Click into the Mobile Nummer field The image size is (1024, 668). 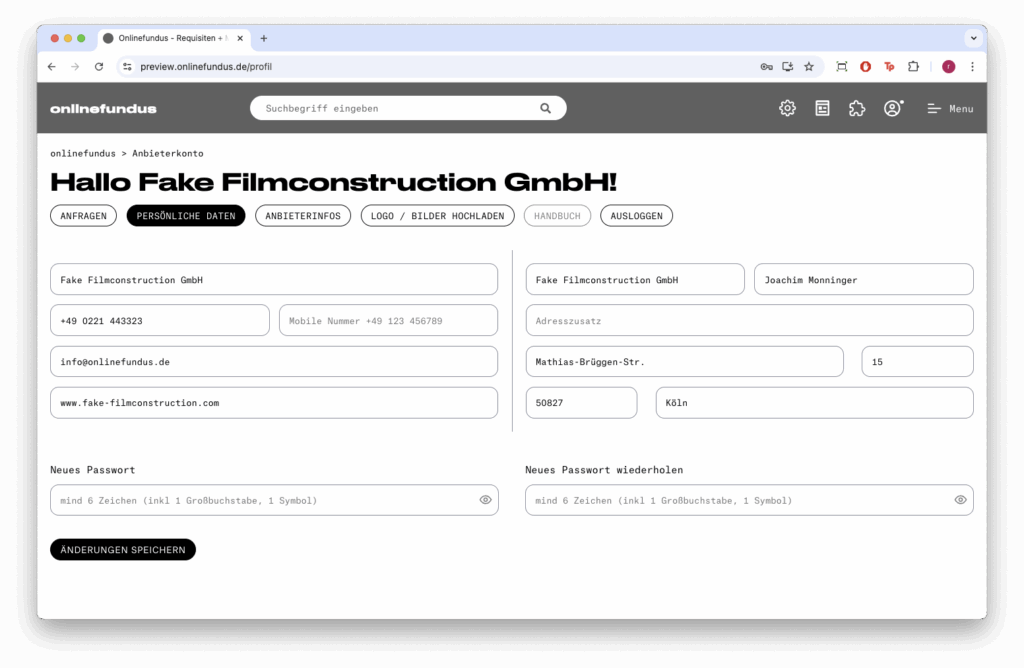click(388, 321)
